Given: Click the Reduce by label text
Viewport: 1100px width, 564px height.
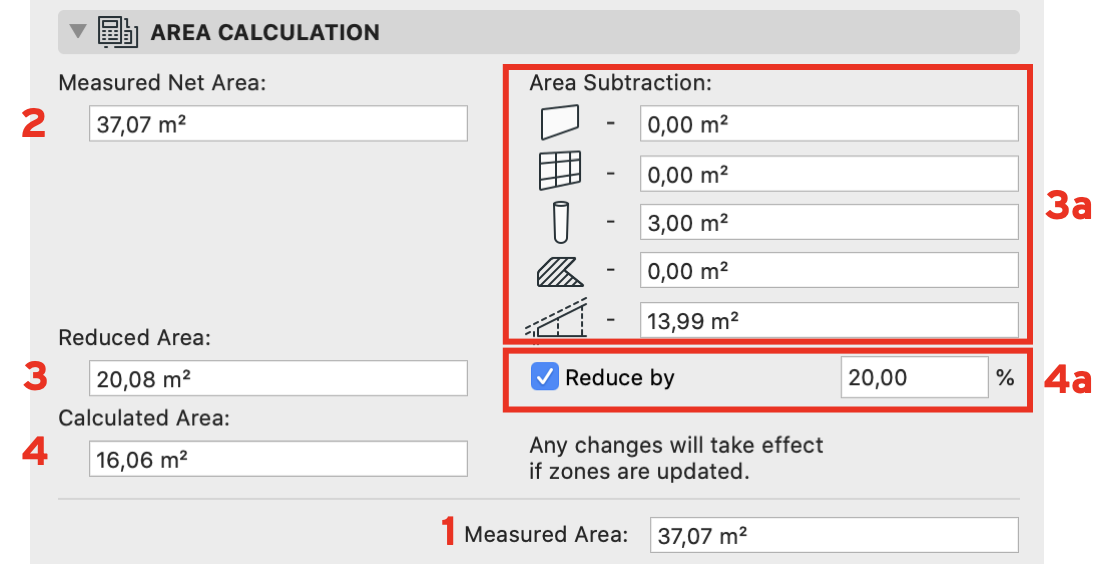Looking at the screenshot, I should pyautogui.click(x=619, y=377).
